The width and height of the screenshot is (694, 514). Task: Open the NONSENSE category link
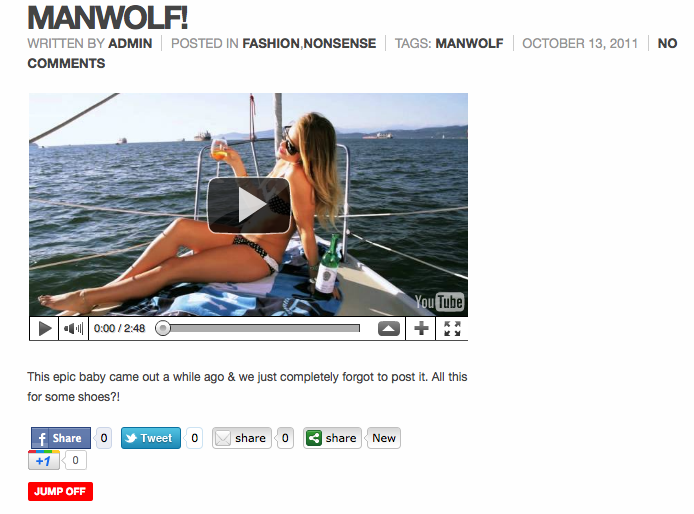click(340, 43)
